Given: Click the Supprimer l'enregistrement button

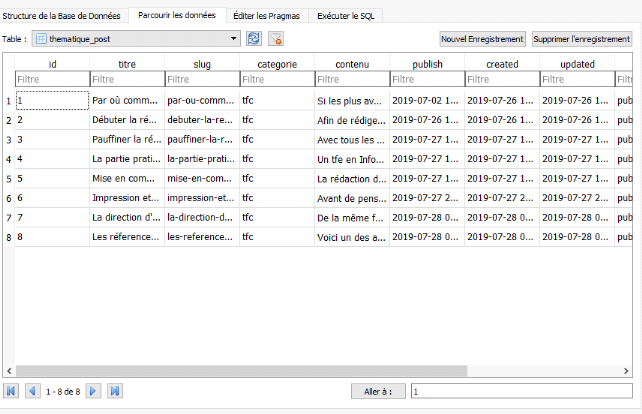Looking at the screenshot, I should click(582, 39).
